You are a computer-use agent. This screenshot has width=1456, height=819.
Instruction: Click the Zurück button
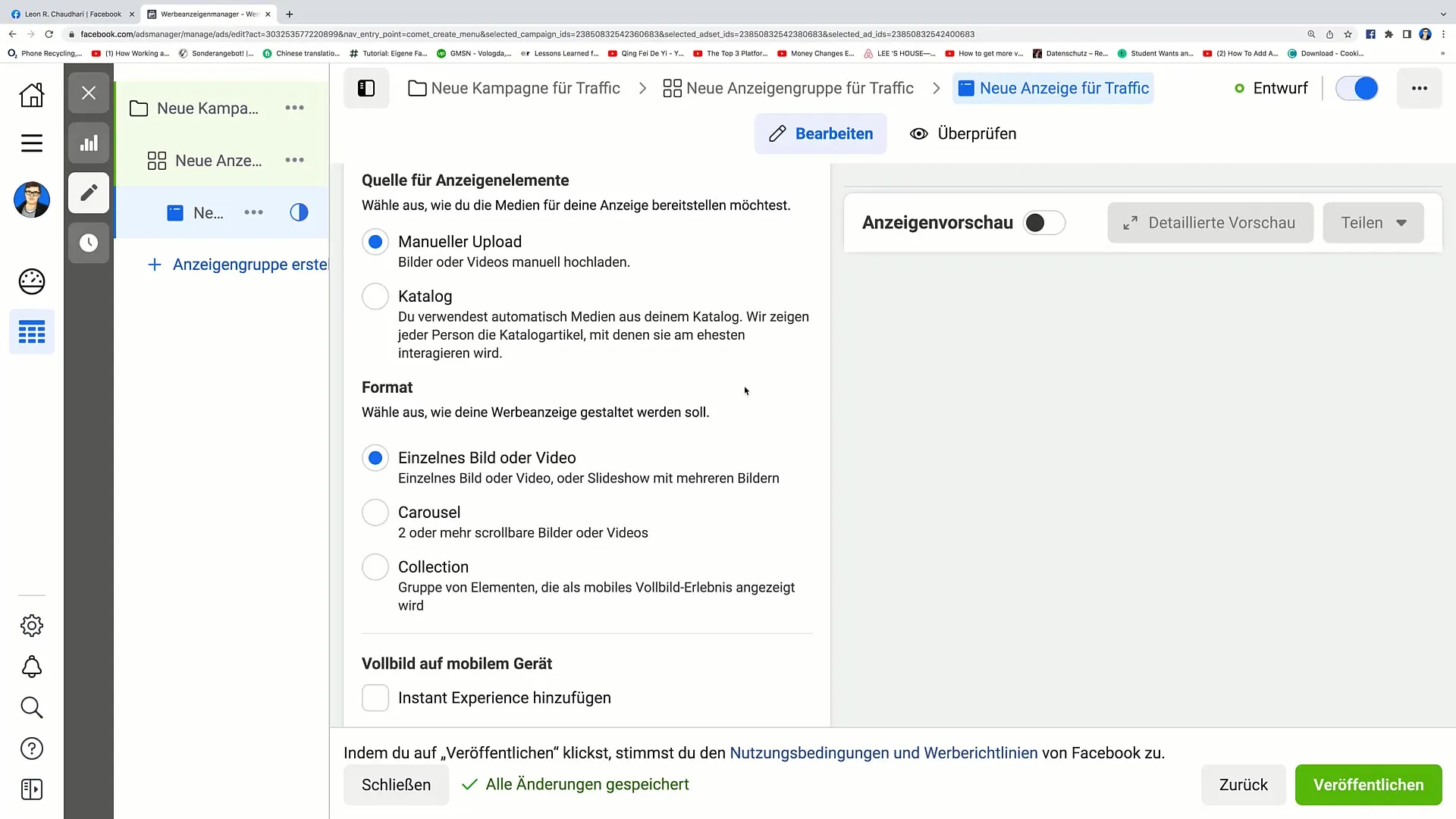(1243, 785)
